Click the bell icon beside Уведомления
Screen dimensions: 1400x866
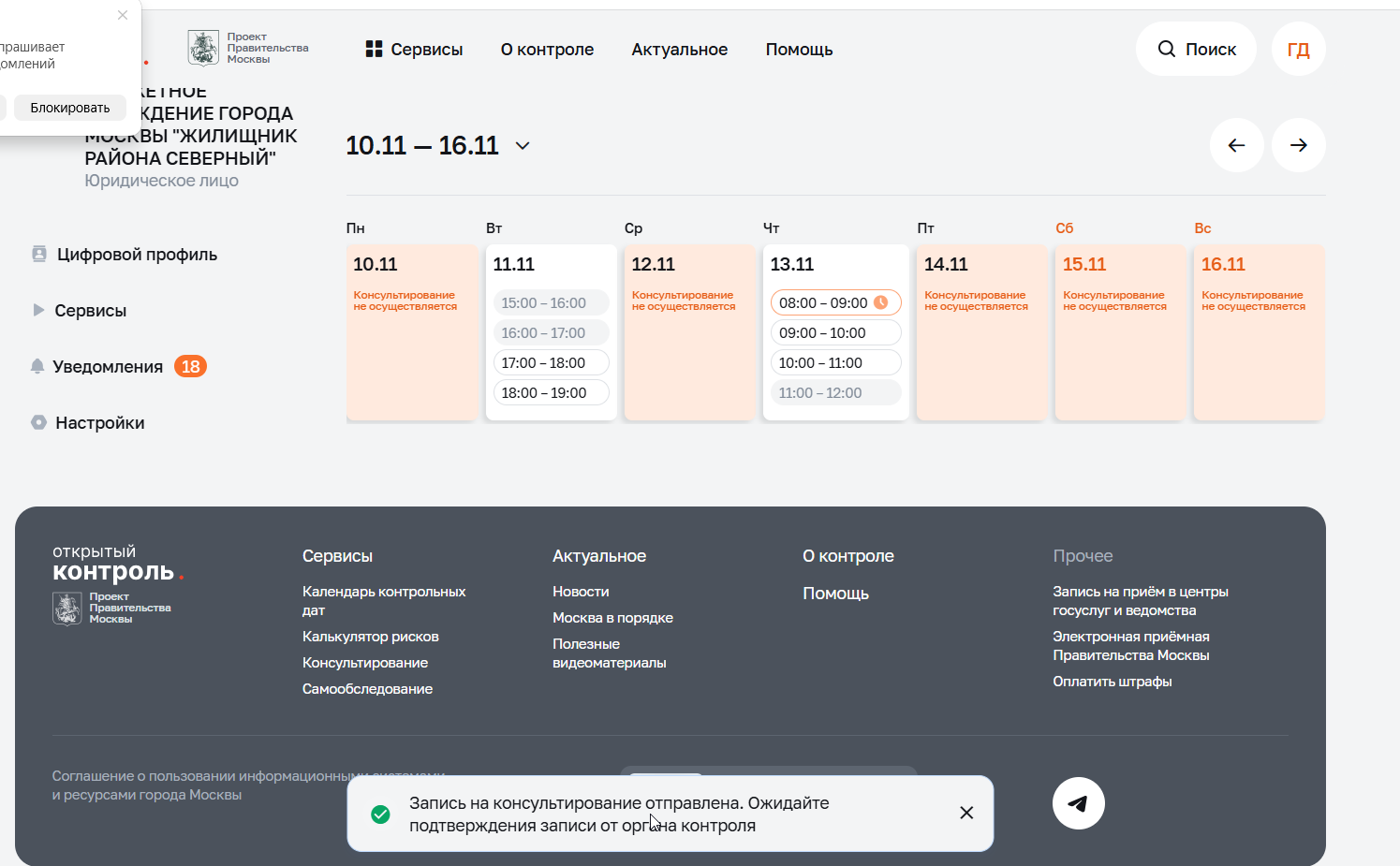click(x=37, y=366)
